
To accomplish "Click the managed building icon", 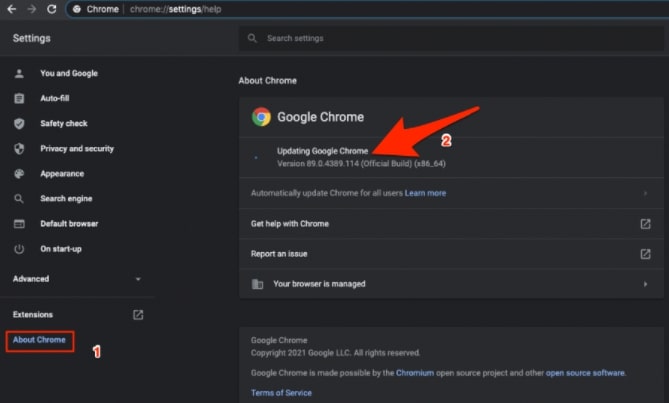I will tap(257, 284).
